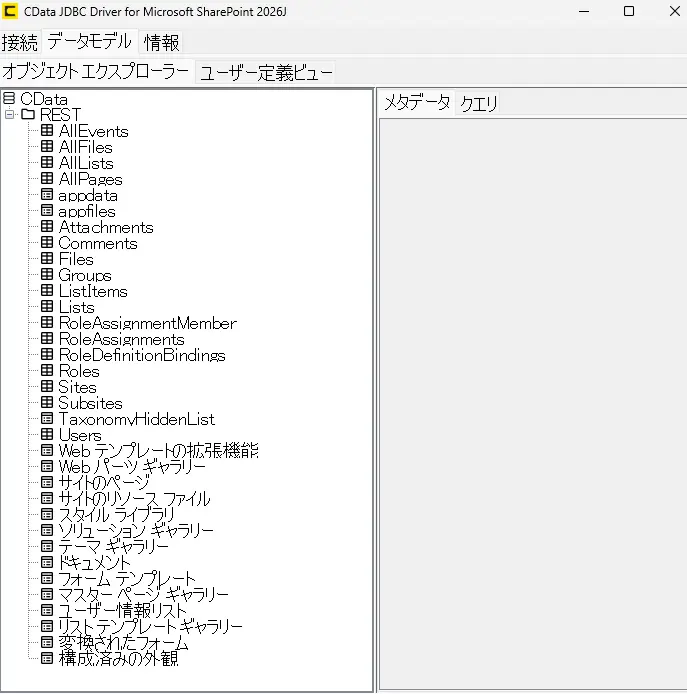Click the table icon beside Roles
The width and height of the screenshot is (687, 694).
(47, 370)
